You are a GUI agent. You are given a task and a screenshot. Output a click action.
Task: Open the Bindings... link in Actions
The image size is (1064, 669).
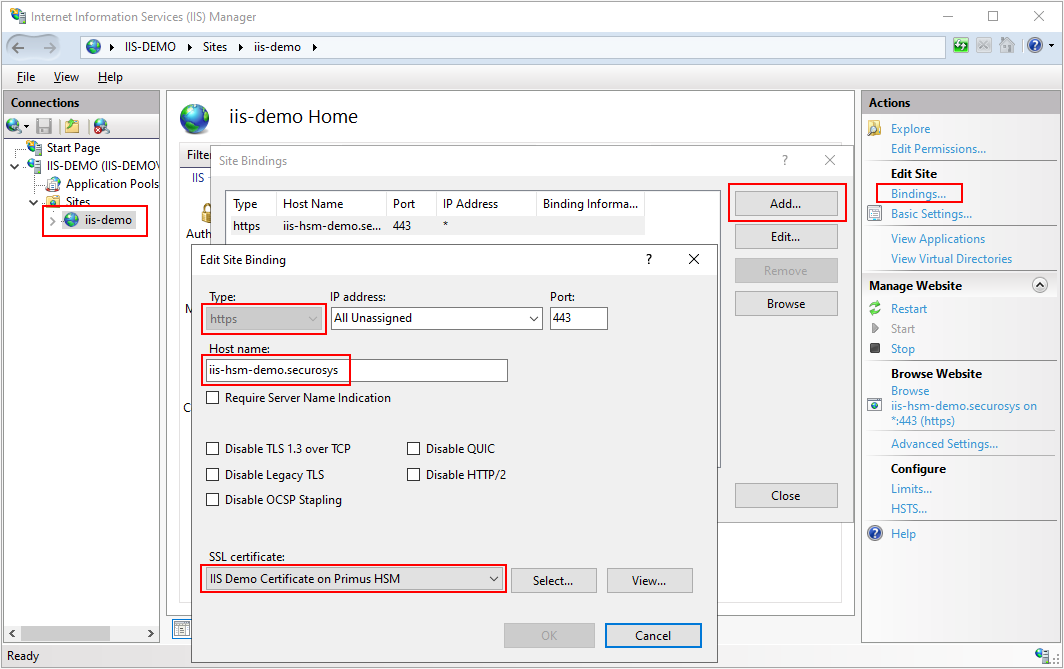(918, 194)
